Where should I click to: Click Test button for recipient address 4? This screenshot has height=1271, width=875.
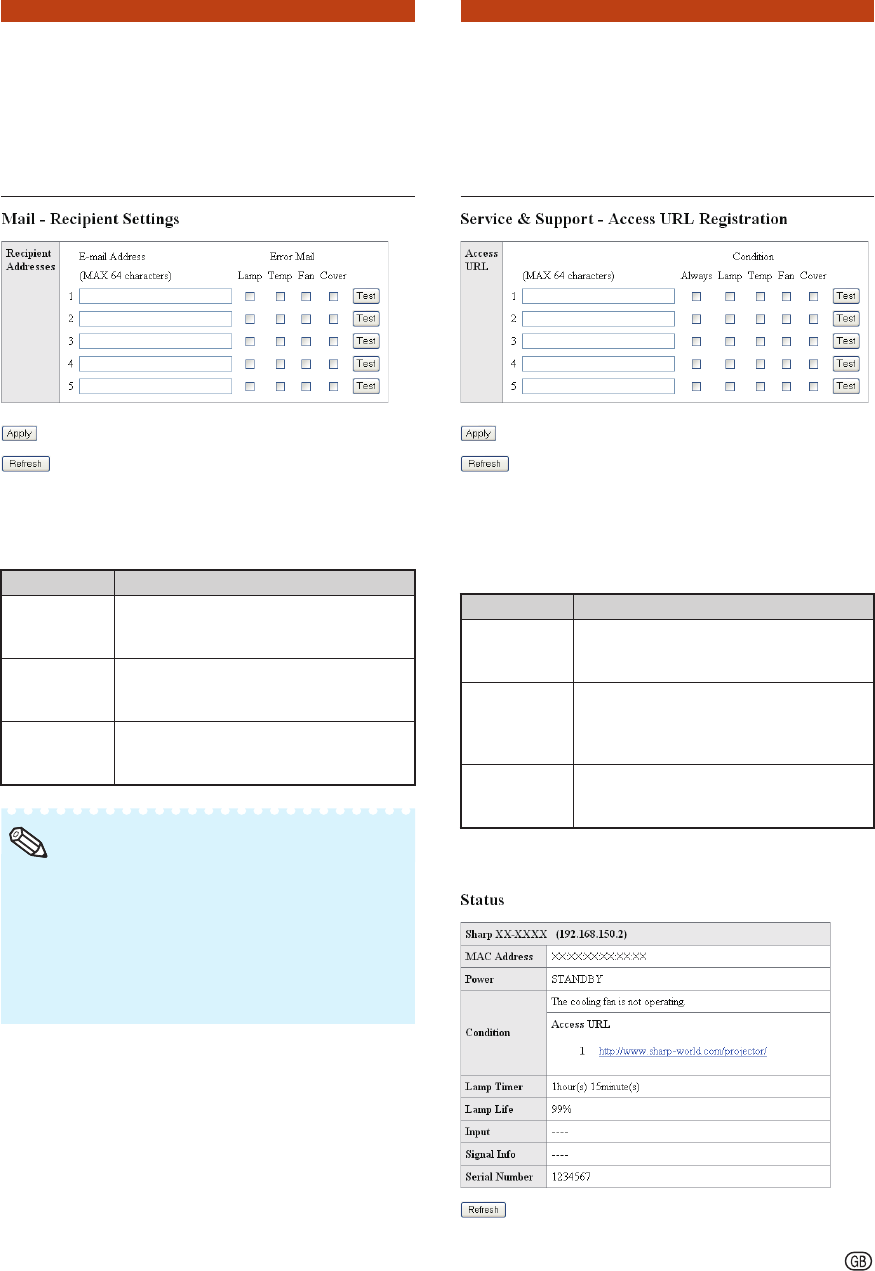[367, 363]
